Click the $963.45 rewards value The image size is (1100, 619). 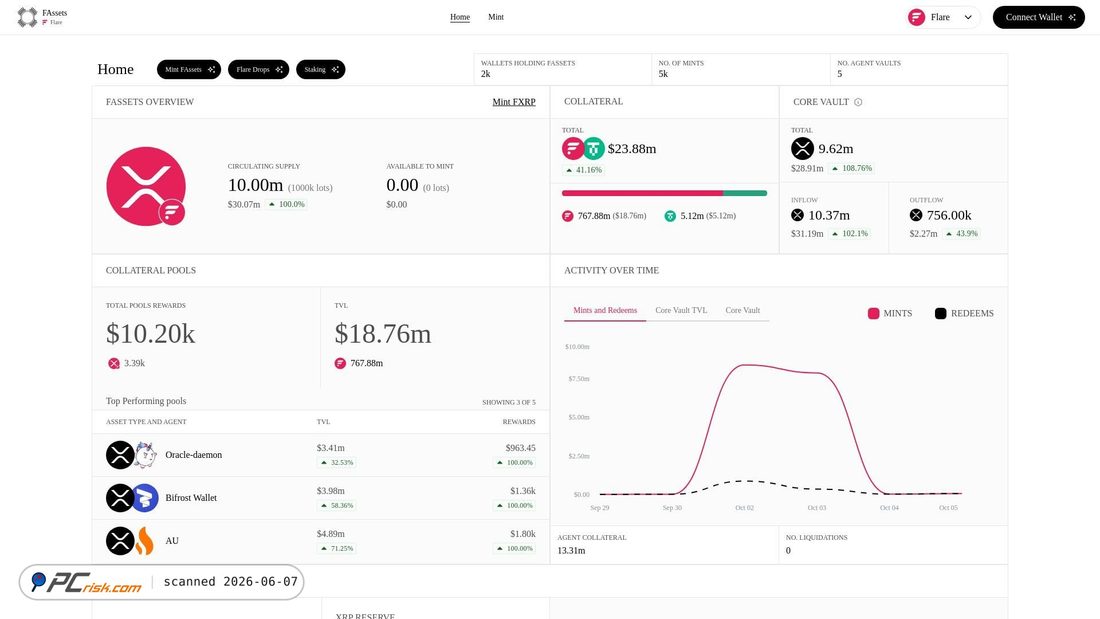coord(521,448)
